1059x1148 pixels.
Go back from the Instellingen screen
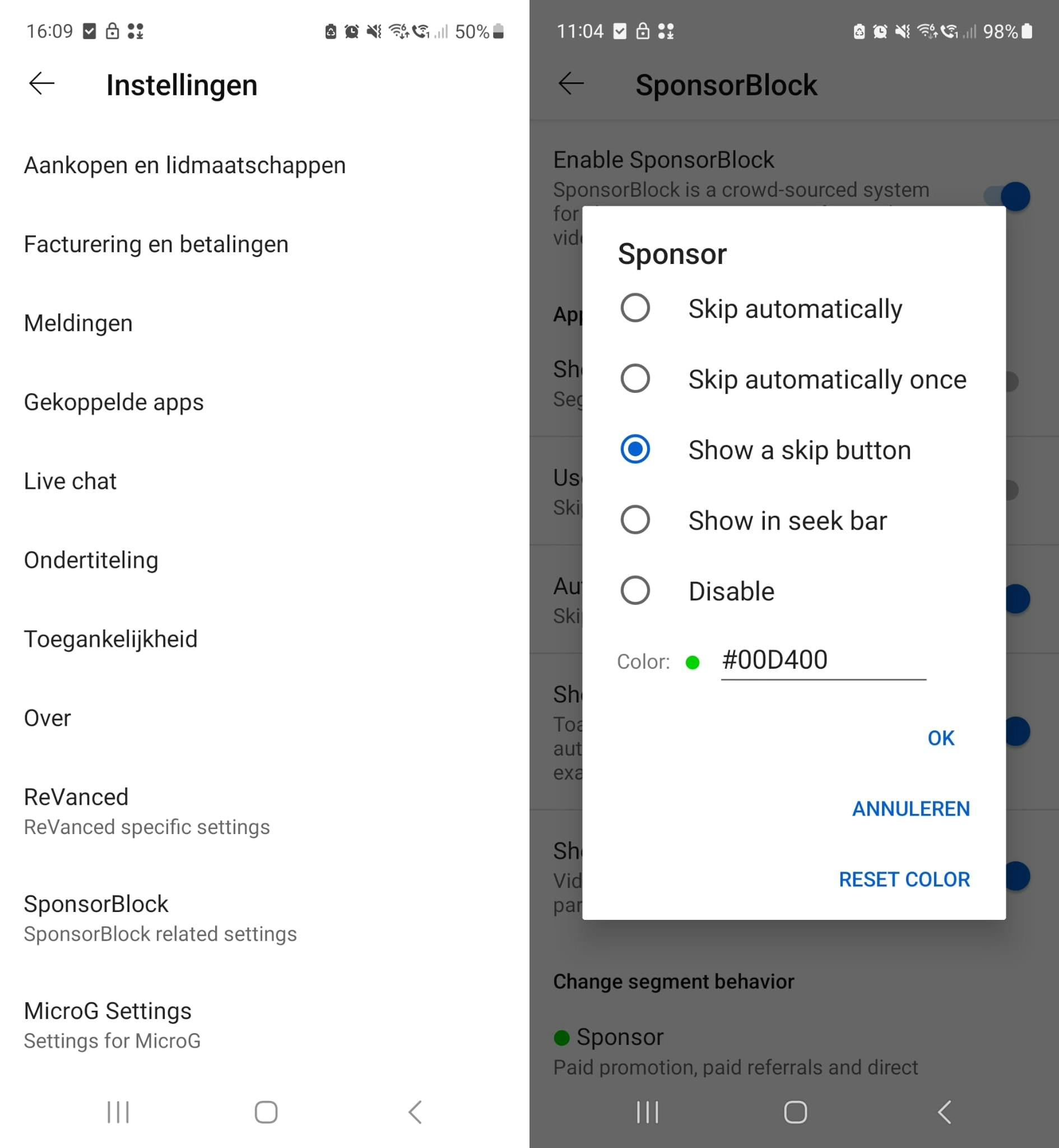click(x=42, y=84)
